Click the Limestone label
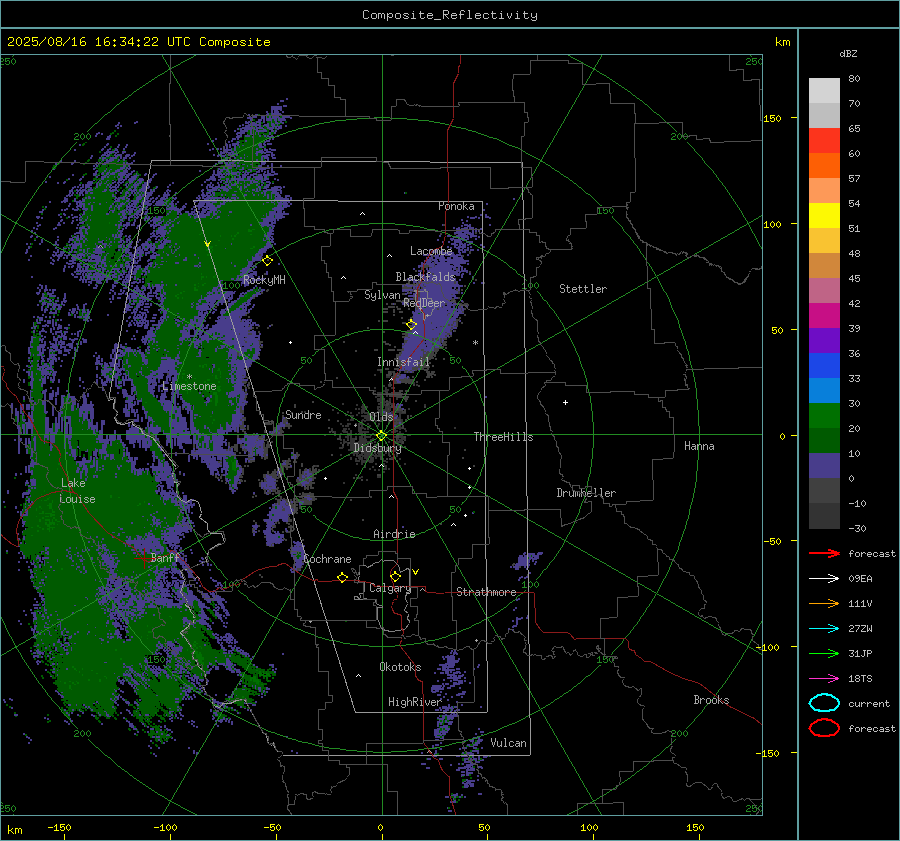Image resolution: width=900 pixels, height=841 pixels. click(189, 386)
